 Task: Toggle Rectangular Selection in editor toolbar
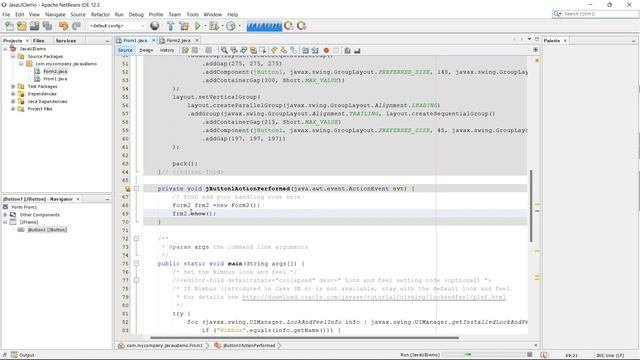pyautogui.click(x=263, y=51)
